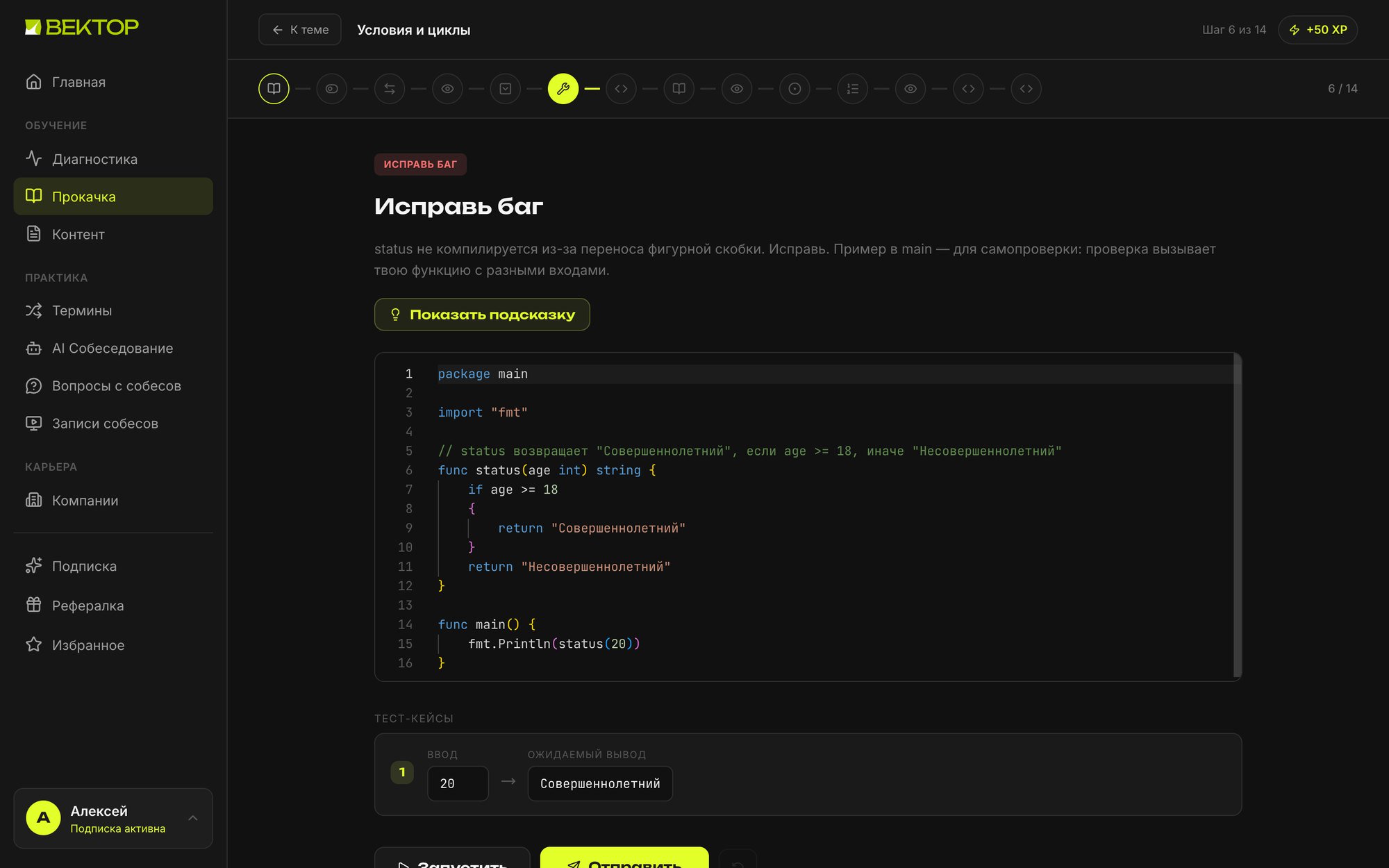Click Показать подсказку hint button
The image size is (1389, 868).
tap(482, 315)
